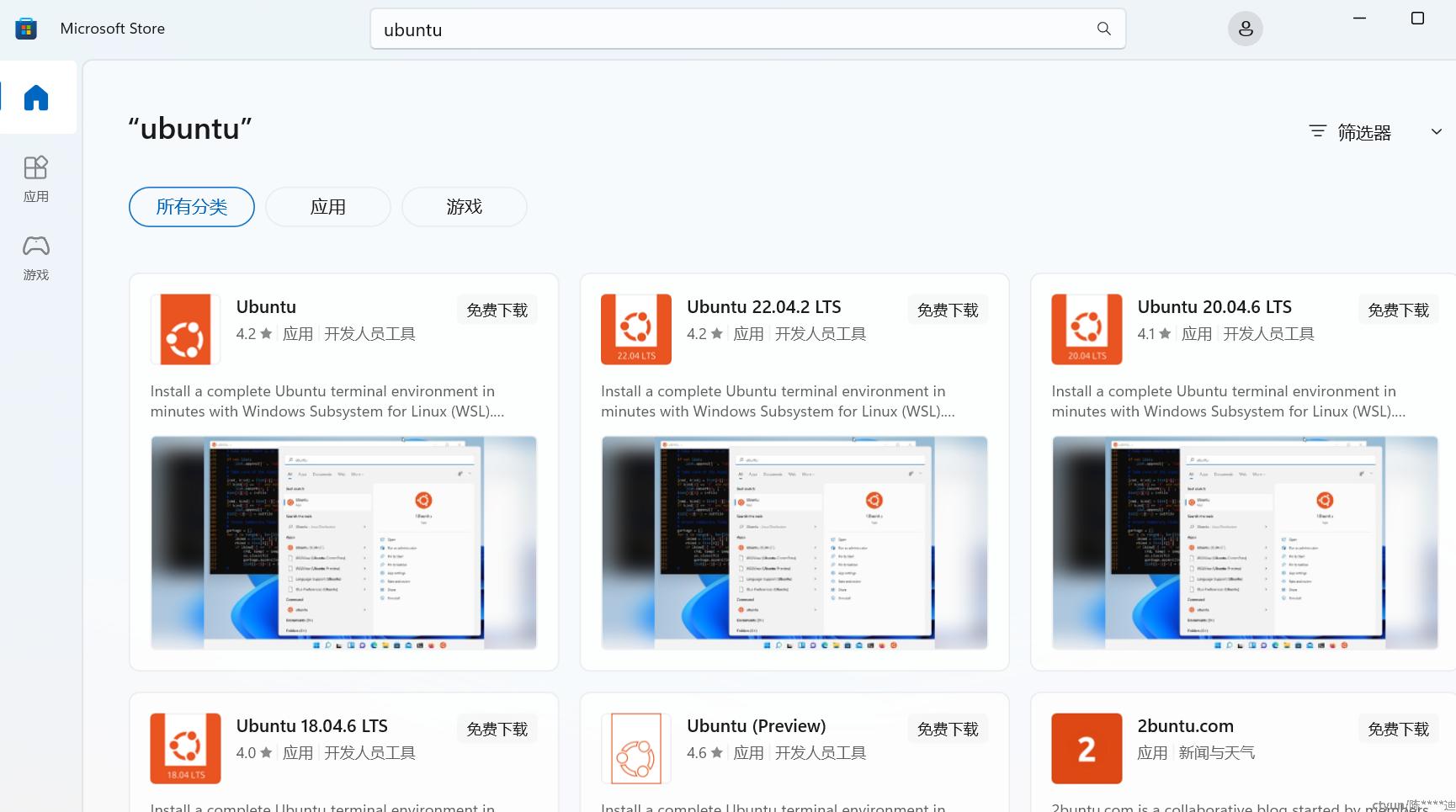Click the Ubuntu 22.04.2 LTS title
The height and width of the screenshot is (812, 1456).
764,307
